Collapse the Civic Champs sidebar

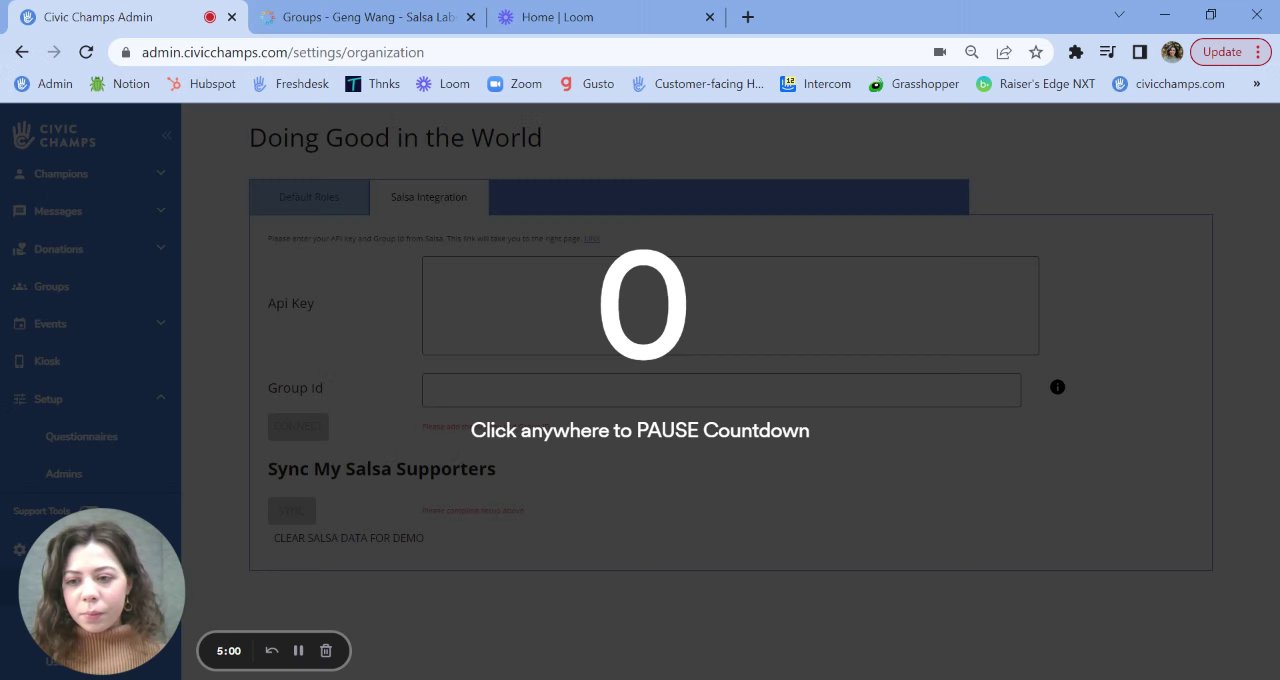point(166,135)
